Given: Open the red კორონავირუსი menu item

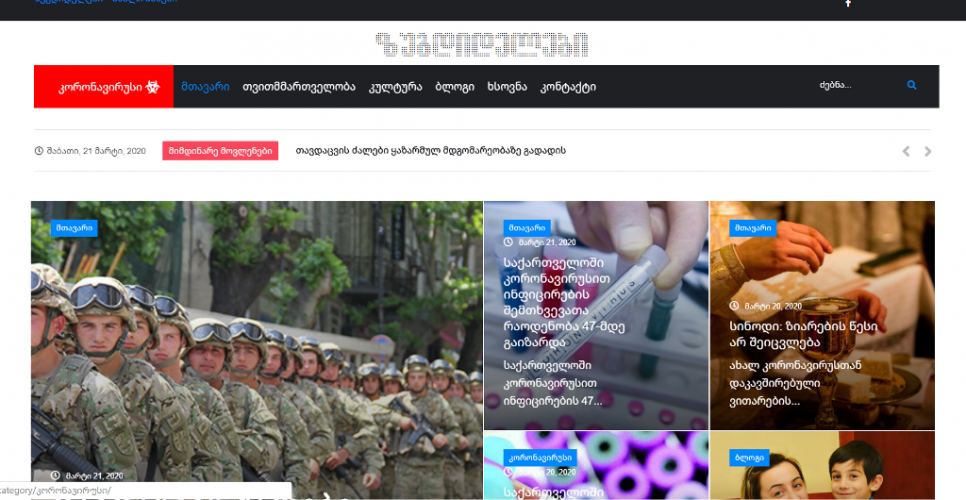Looking at the screenshot, I should pos(104,87).
